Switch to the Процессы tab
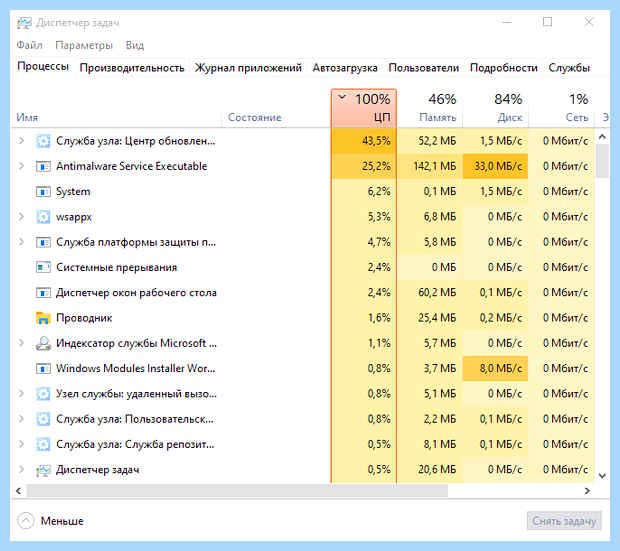 43,66
